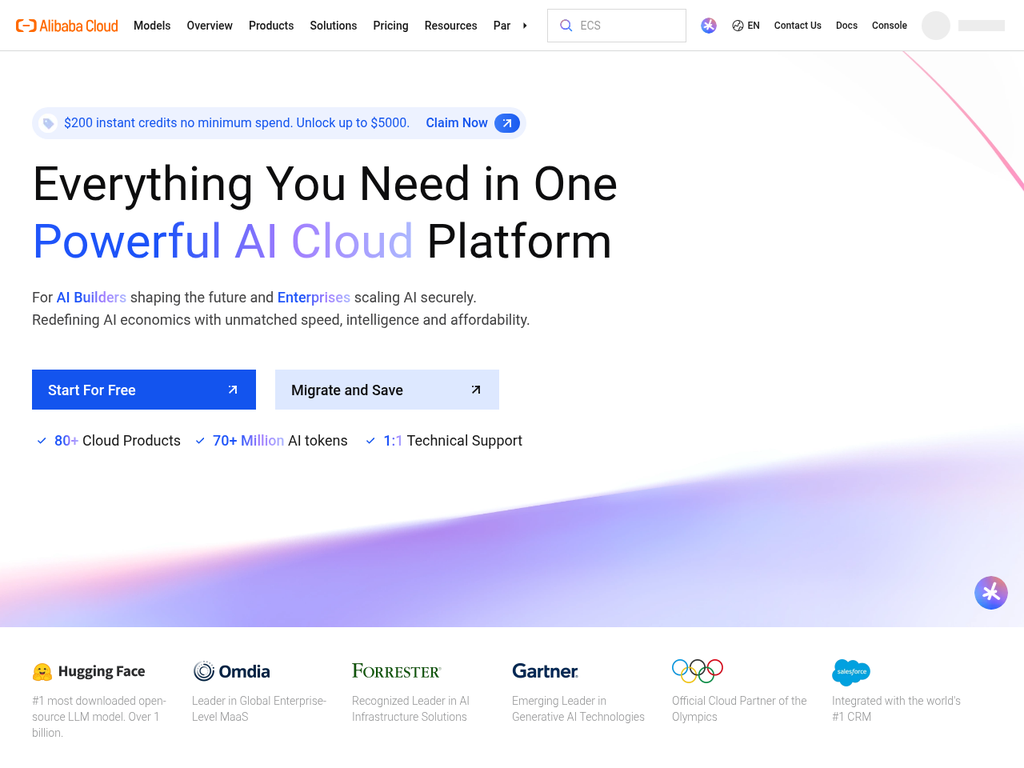Open the Products menu
1024x768 pixels.
271,25
